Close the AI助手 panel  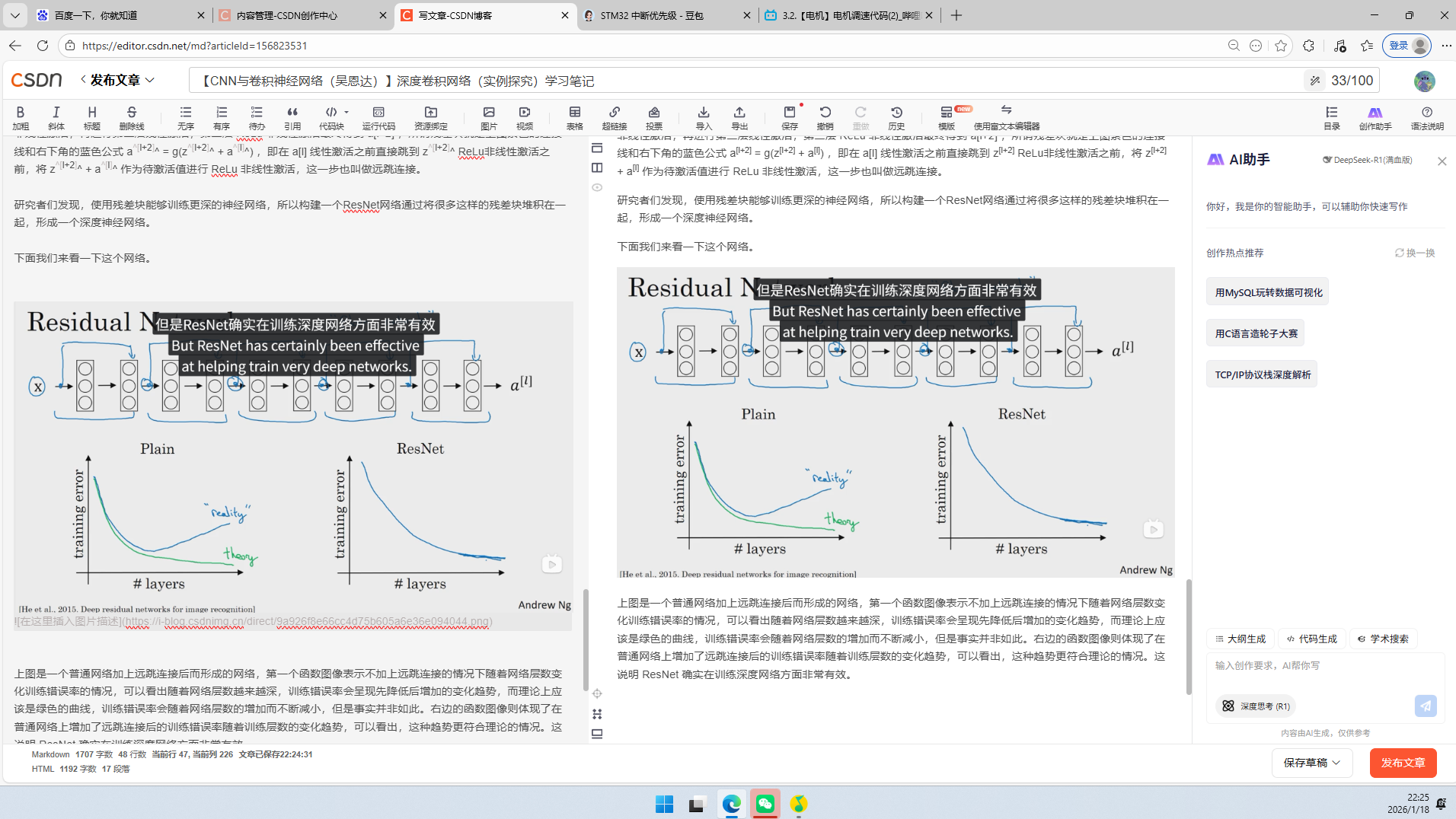pyautogui.click(x=1442, y=161)
